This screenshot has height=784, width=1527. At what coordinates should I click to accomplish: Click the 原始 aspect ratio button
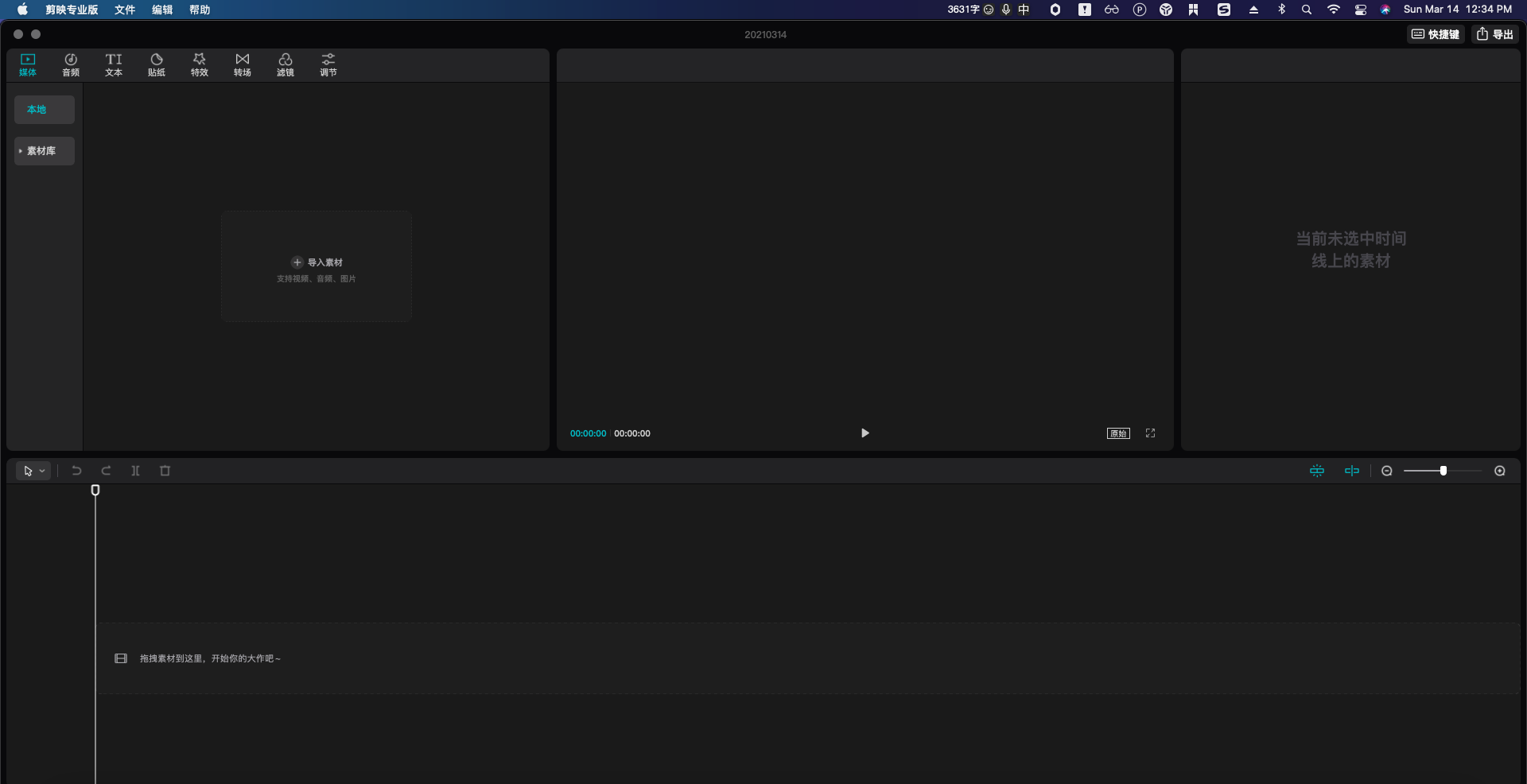tap(1118, 433)
